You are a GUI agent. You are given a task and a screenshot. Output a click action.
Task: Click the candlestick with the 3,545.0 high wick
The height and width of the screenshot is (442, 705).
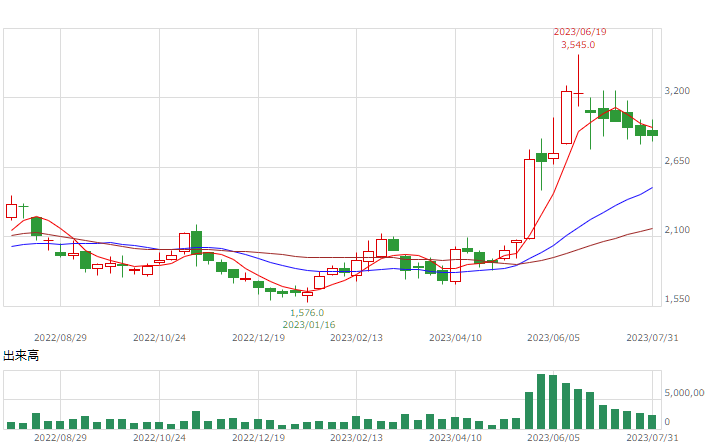(578, 81)
